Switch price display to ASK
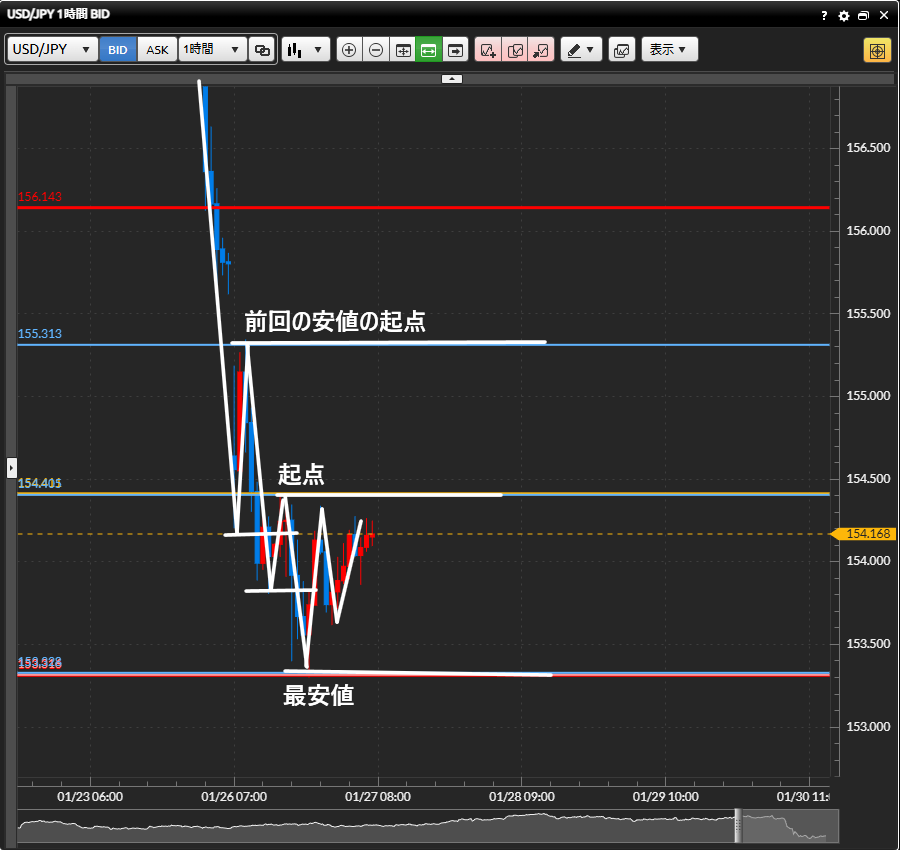 coord(157,50)
